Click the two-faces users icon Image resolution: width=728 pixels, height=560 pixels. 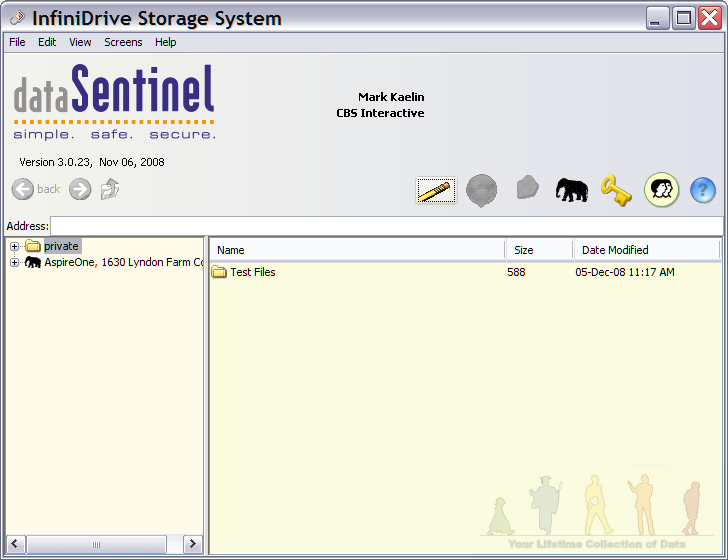(661, 189)
